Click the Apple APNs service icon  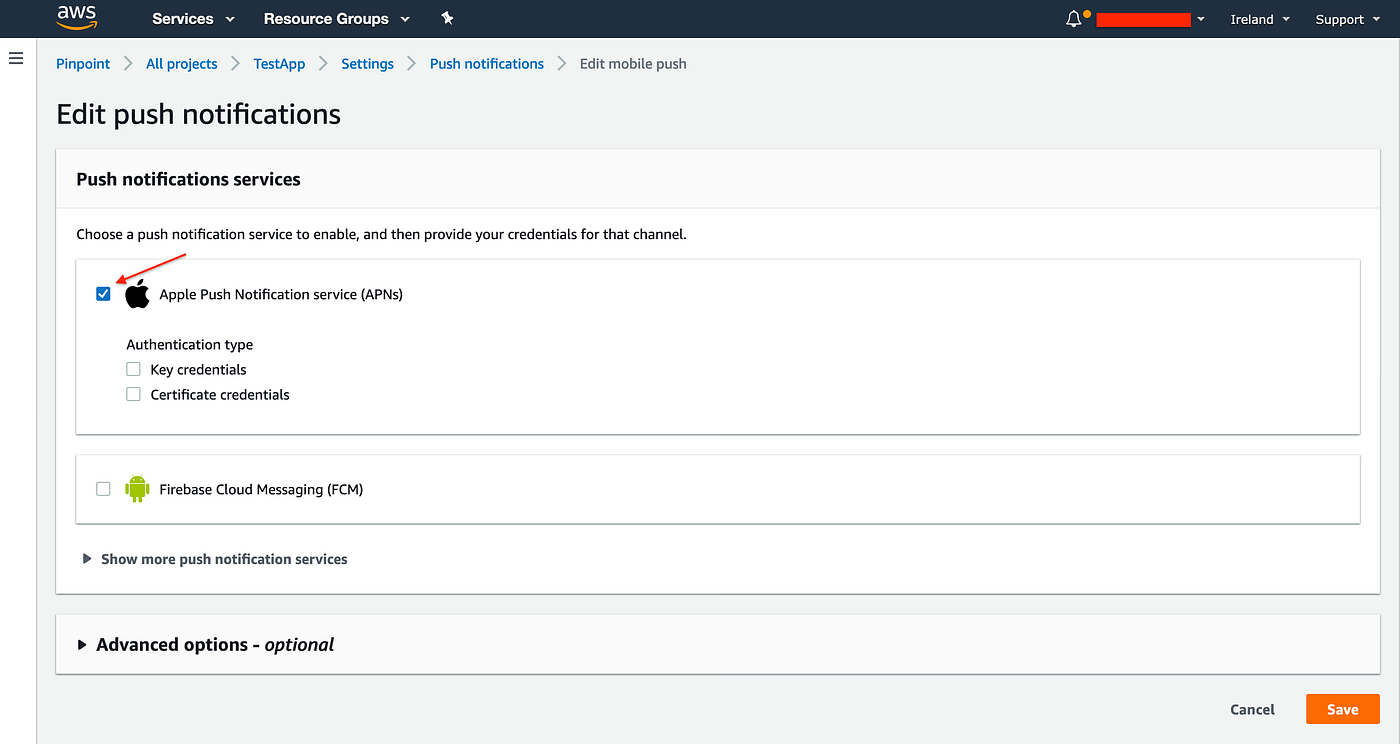[137, 294]
